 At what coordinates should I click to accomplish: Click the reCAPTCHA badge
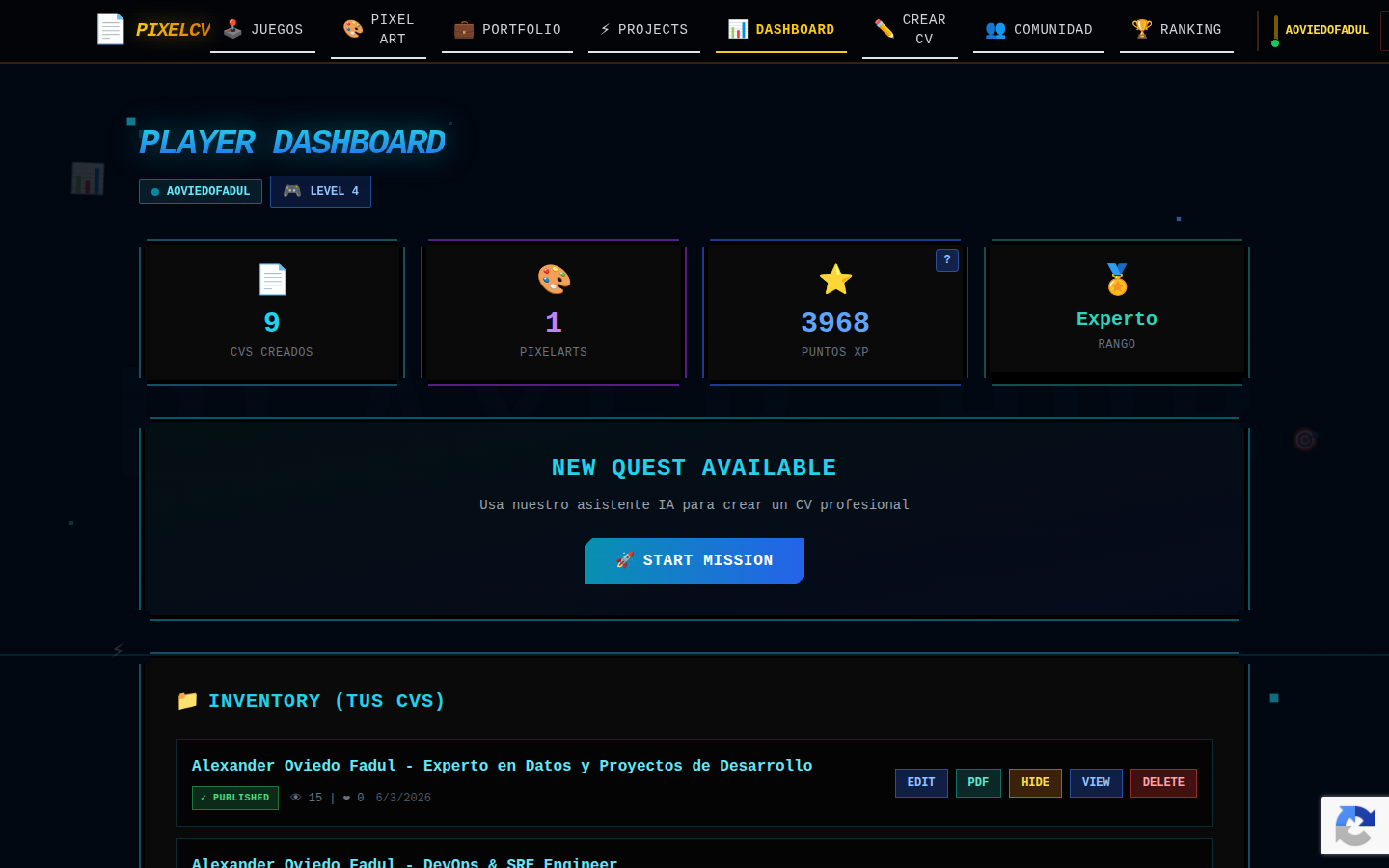[x=1355, y=825]
